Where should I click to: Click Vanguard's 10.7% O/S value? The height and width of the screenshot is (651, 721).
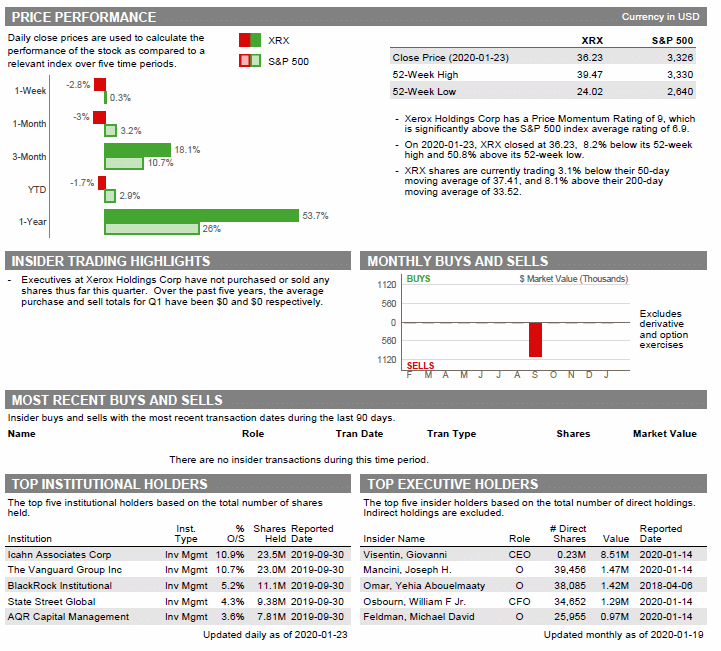point(230,570)
